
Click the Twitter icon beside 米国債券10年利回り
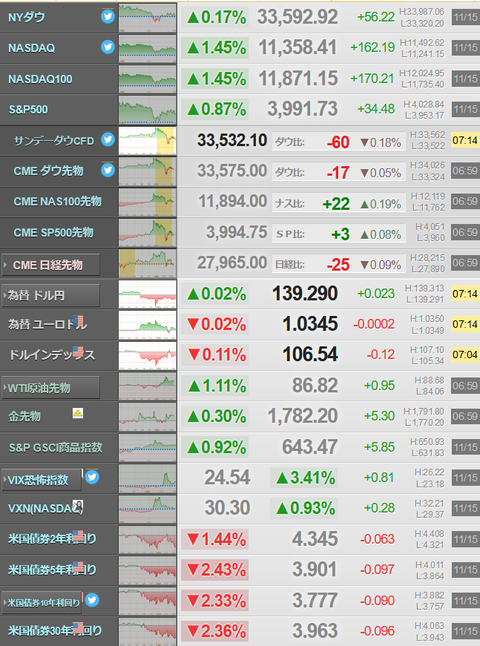[x=92, y=600]
